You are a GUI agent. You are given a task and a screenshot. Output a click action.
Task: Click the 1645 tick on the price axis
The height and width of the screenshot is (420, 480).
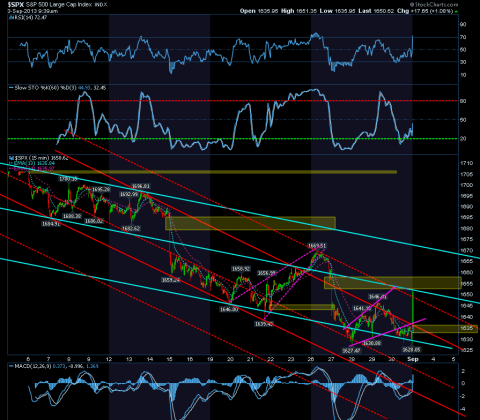[467, 305]
